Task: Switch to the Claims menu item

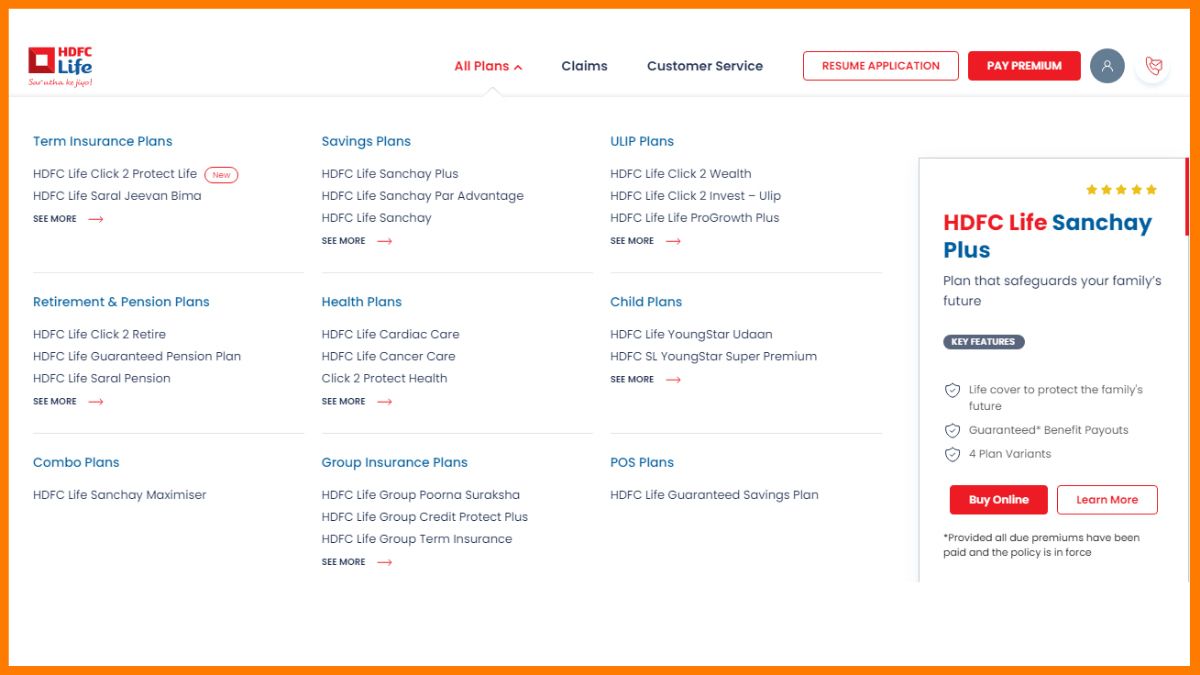Action: pos(584,66)
